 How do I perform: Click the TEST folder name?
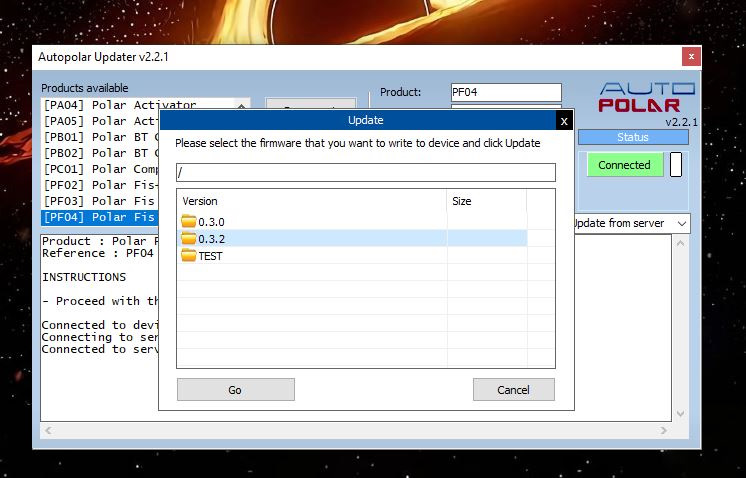point(210,256)
